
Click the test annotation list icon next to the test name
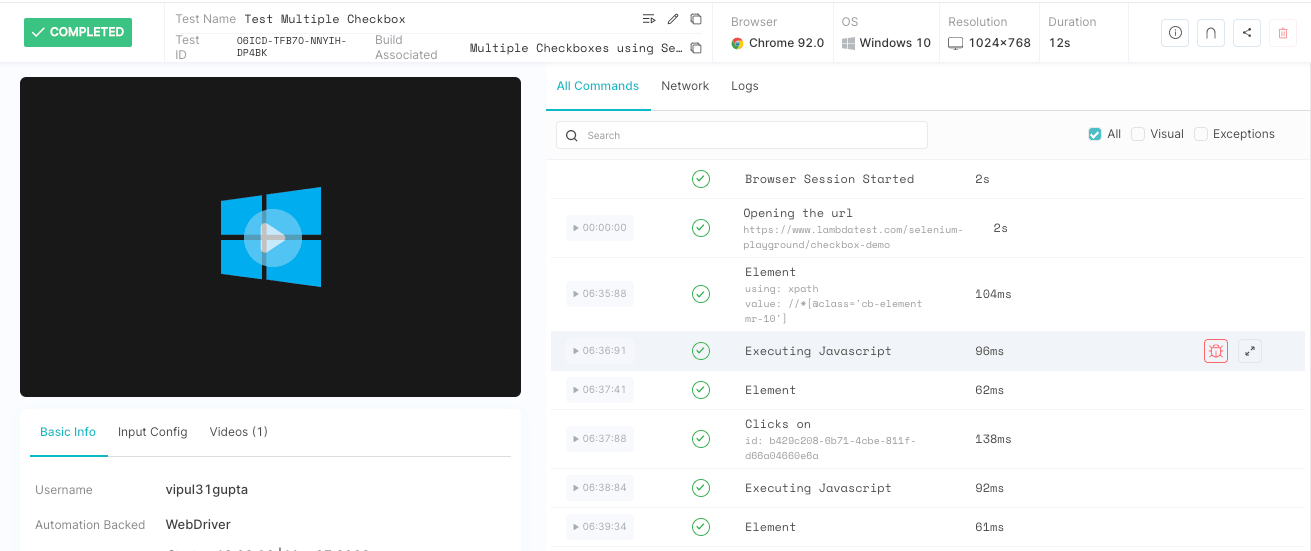tap(649, 19)
